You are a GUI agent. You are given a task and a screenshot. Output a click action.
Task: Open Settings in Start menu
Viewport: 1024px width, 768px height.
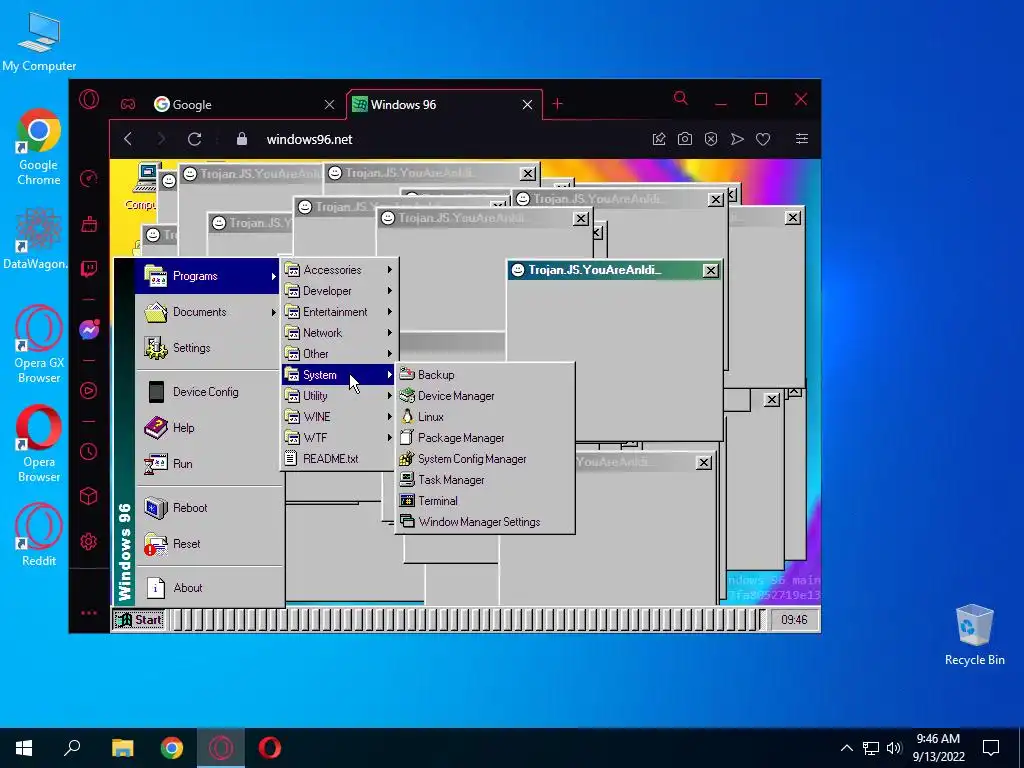point(209,348)
